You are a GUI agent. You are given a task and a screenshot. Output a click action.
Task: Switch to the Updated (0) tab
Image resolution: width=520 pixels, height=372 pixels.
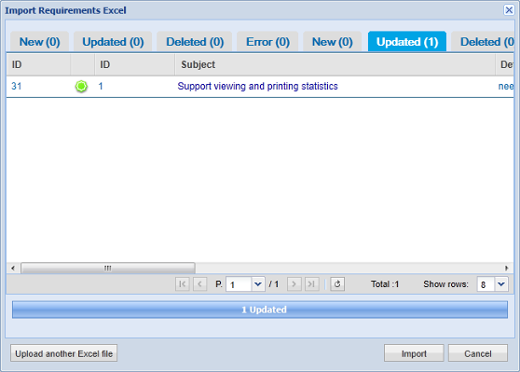coord(113,42)
